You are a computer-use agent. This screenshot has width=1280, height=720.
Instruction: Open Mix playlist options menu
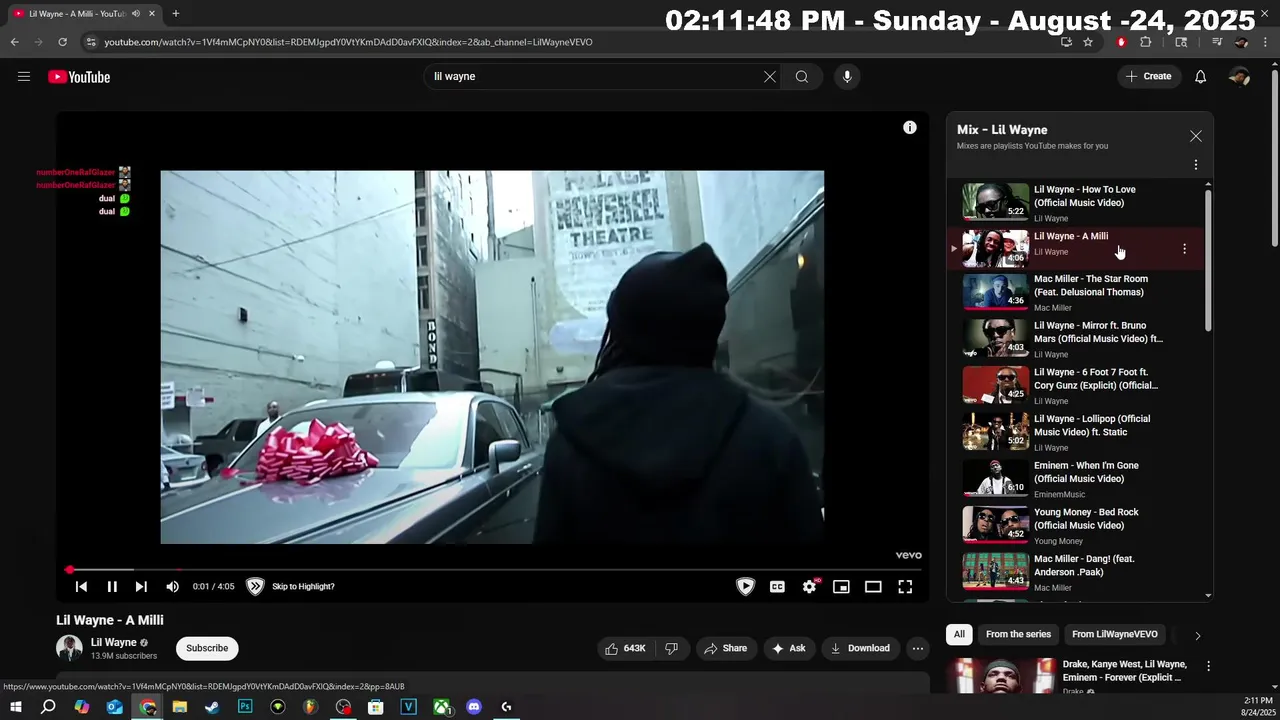point(1196,165)
